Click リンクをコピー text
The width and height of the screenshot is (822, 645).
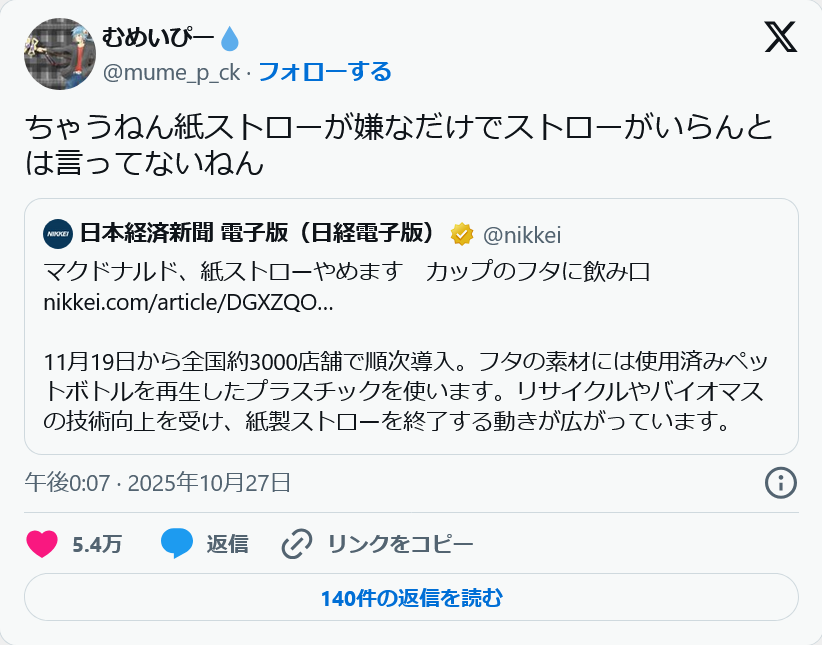tap(400, 544)
